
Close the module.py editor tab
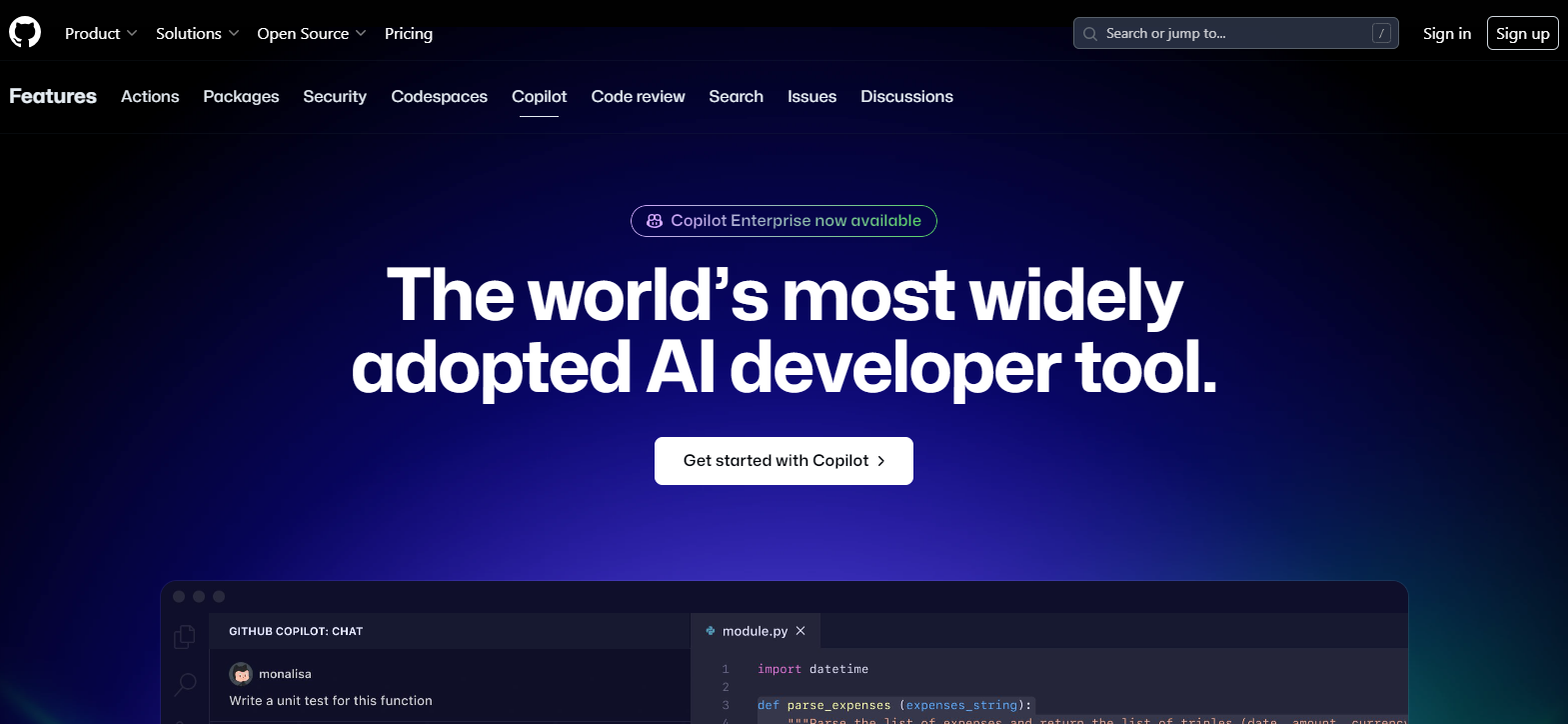(x=800, y=631)
